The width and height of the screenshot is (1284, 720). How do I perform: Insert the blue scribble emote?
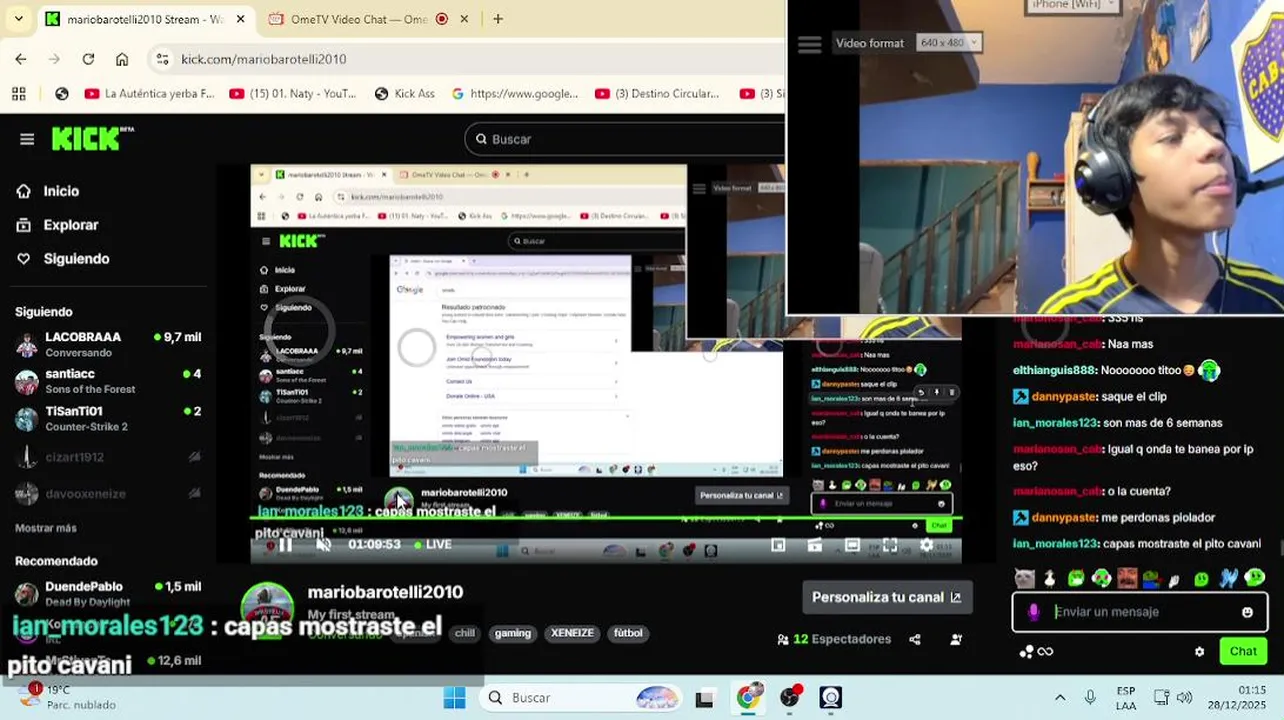pos(1229,578)
